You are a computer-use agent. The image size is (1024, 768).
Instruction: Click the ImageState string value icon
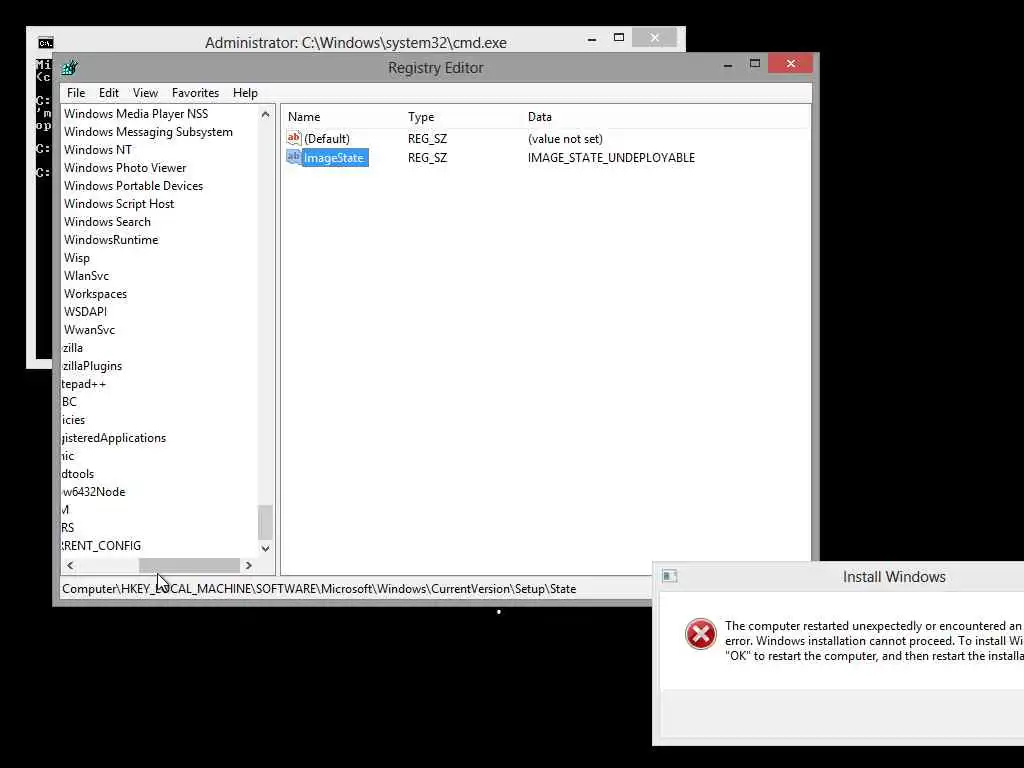point(294,157)
